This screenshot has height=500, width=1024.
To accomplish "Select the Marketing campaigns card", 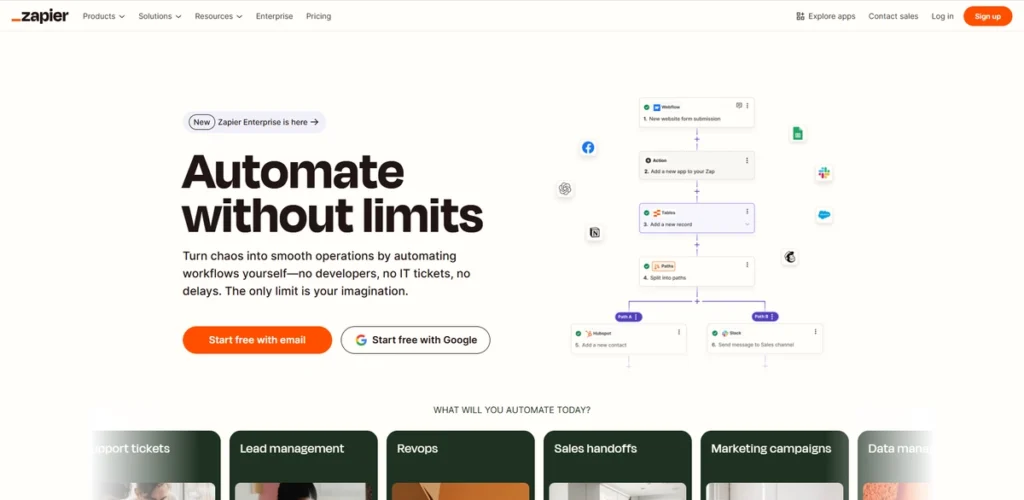I will [x=775, y=465].
